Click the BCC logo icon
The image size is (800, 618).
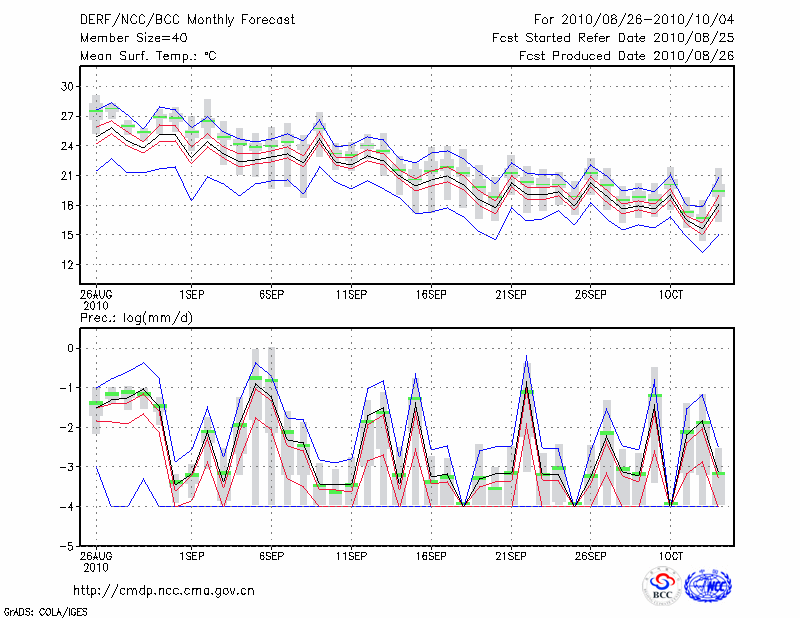tap(662, 586)
